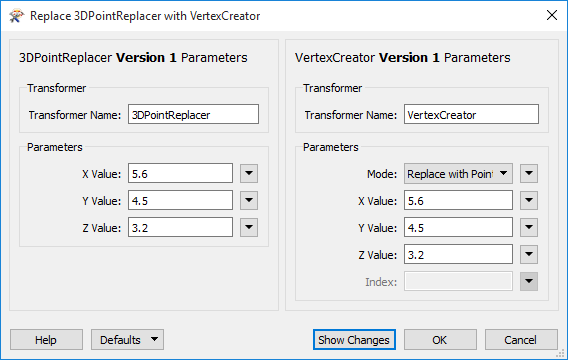568x360 pixels.
Task: Confirm replacement with OK button
Action: (x=440, y=340)
